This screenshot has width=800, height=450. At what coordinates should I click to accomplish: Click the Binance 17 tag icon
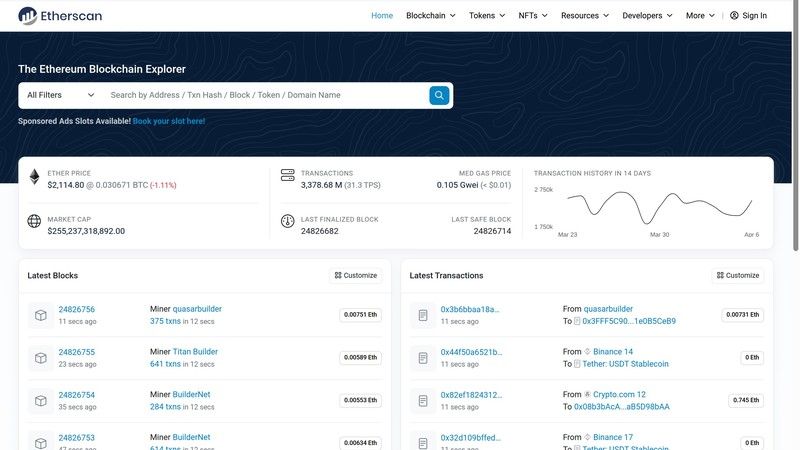[x=587, y=437]
